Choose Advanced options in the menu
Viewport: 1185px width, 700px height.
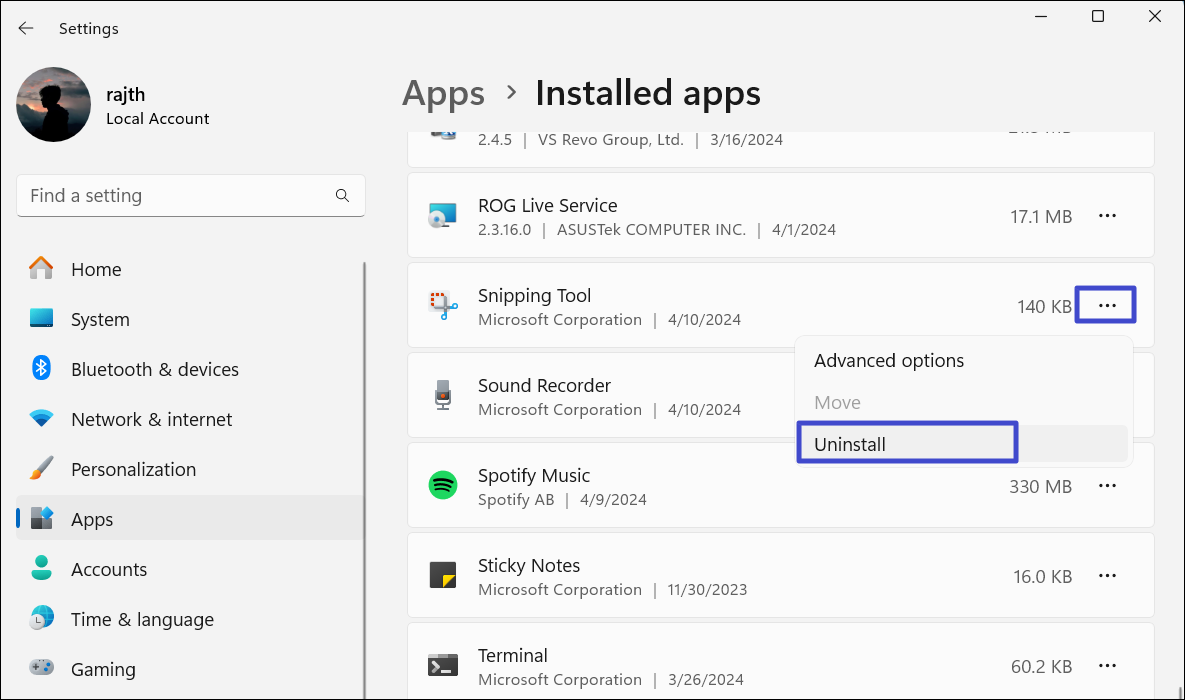[x=889, y=361]
